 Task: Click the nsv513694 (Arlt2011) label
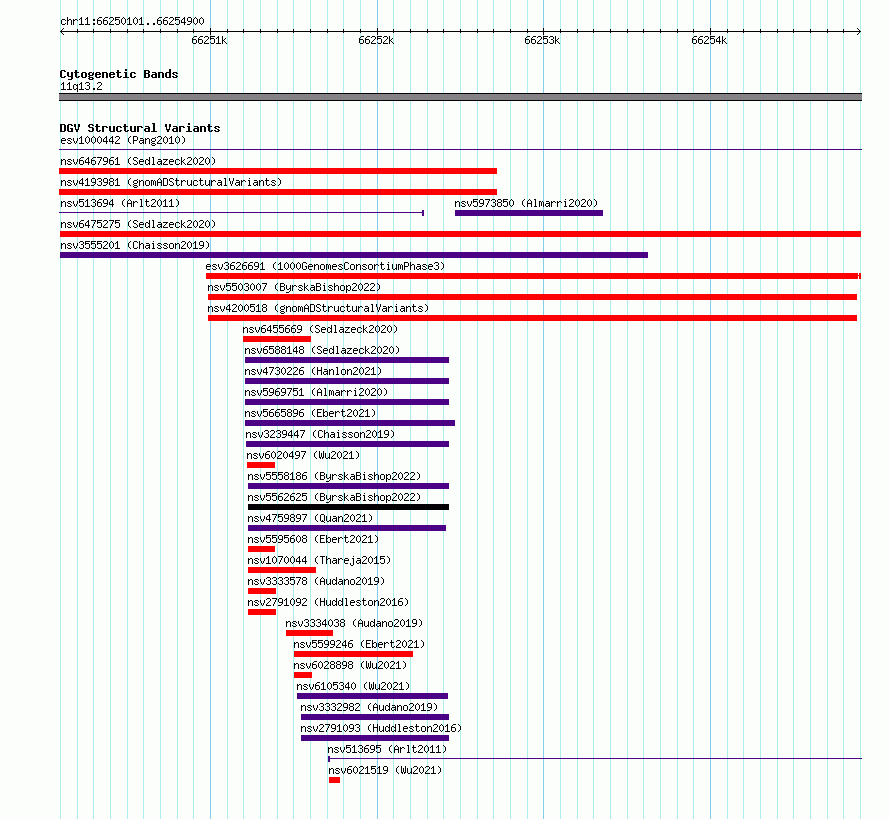[x=120, y=203]
